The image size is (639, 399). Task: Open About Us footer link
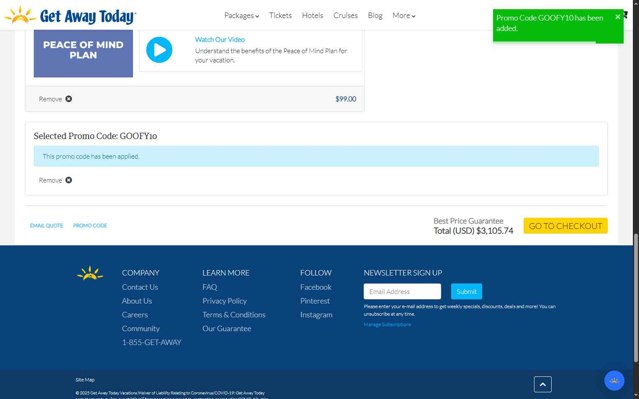[x=137, y=301]
